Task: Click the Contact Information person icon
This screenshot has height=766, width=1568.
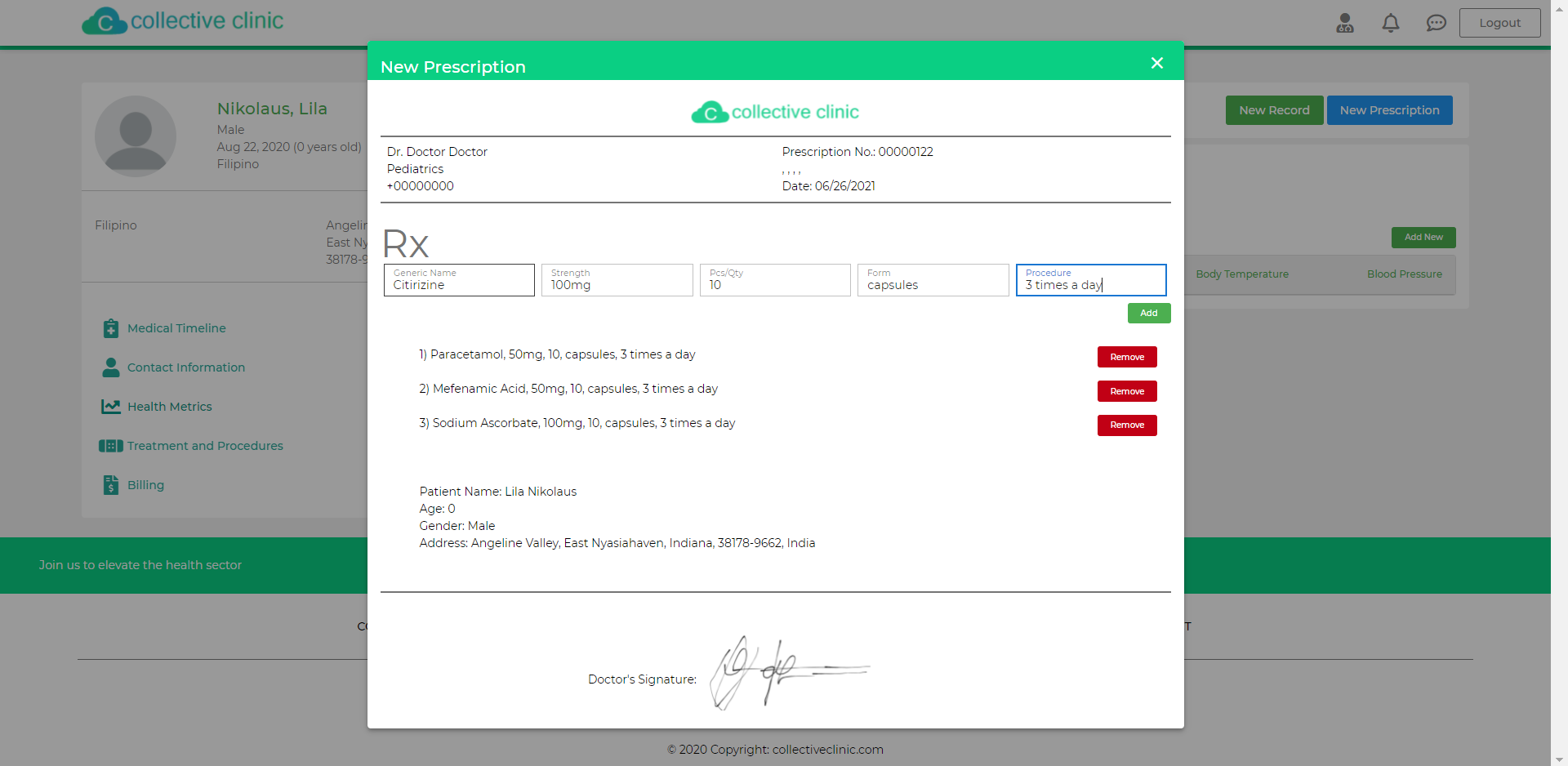Action: click(x=111, y=367)
